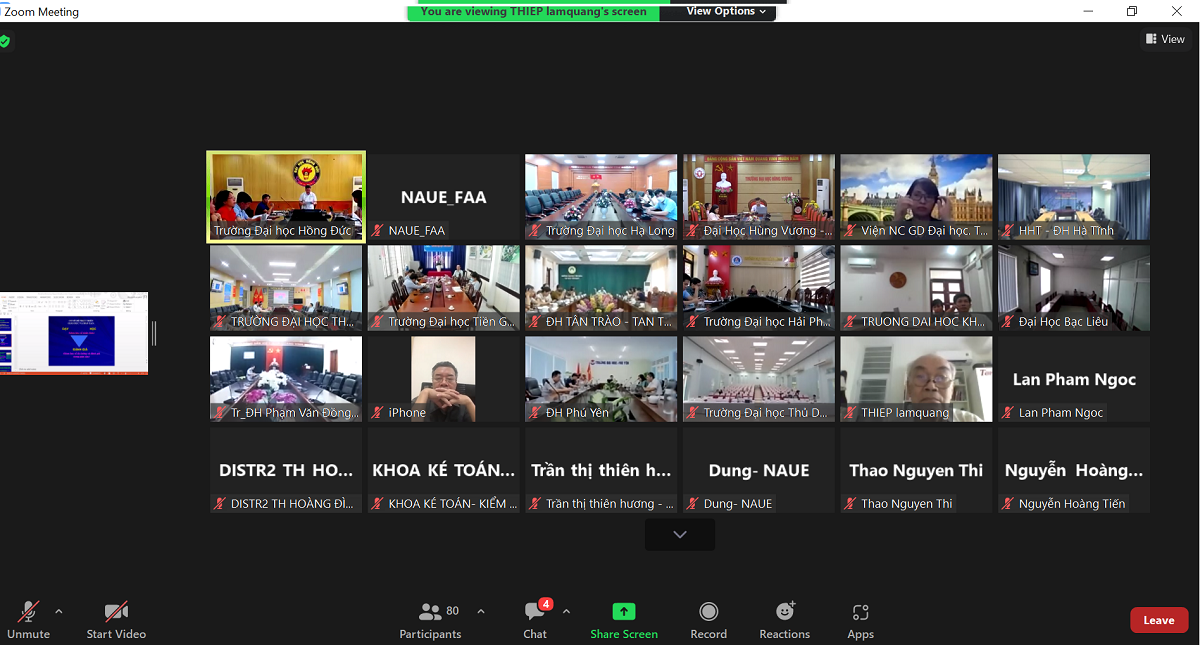Select the THIEP lamquang video tile
Viewport: 1200px width, 645px height.
[x=916, y=379]
